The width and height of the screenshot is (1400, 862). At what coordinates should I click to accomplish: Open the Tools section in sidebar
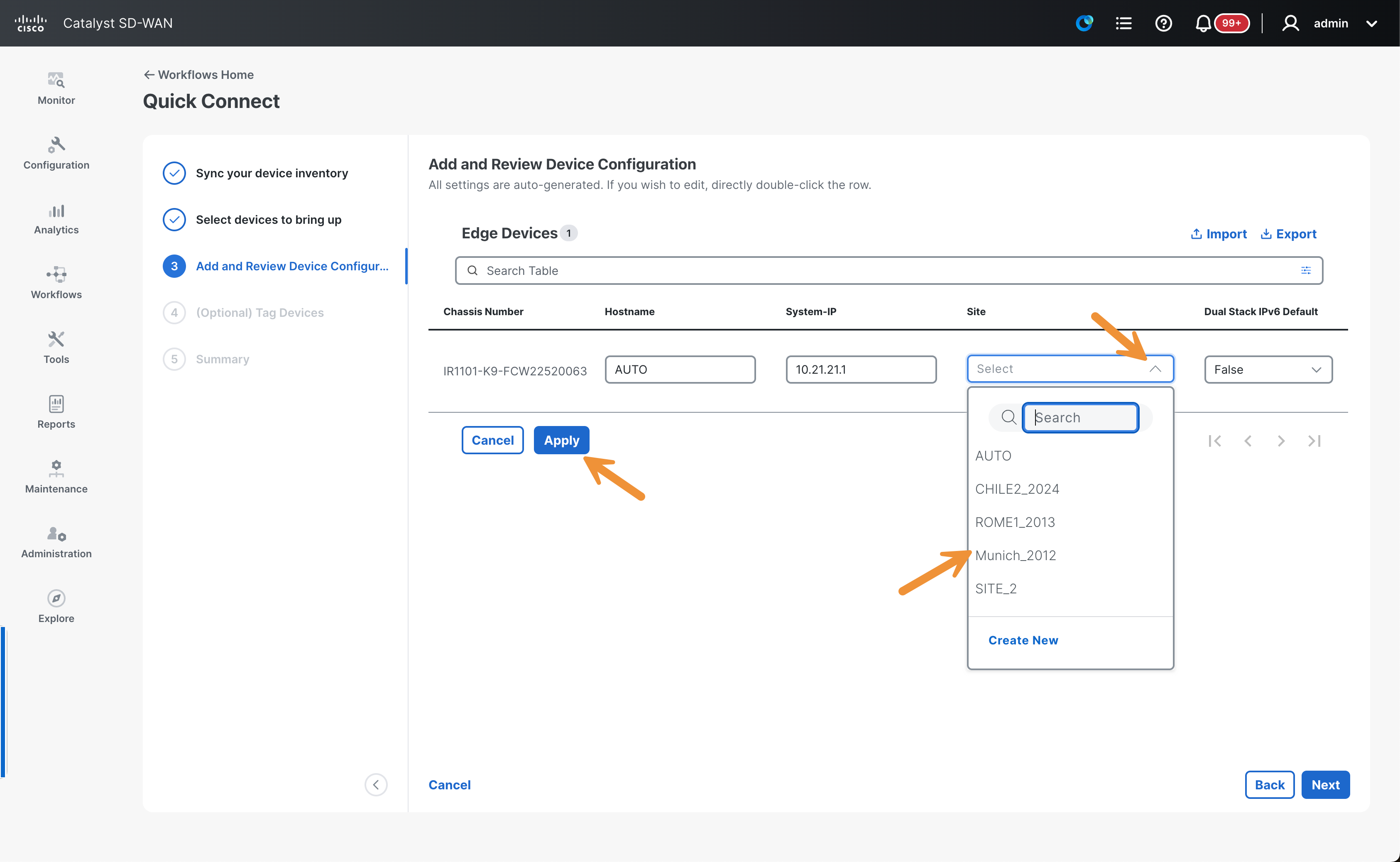click(x=56, y=348)
